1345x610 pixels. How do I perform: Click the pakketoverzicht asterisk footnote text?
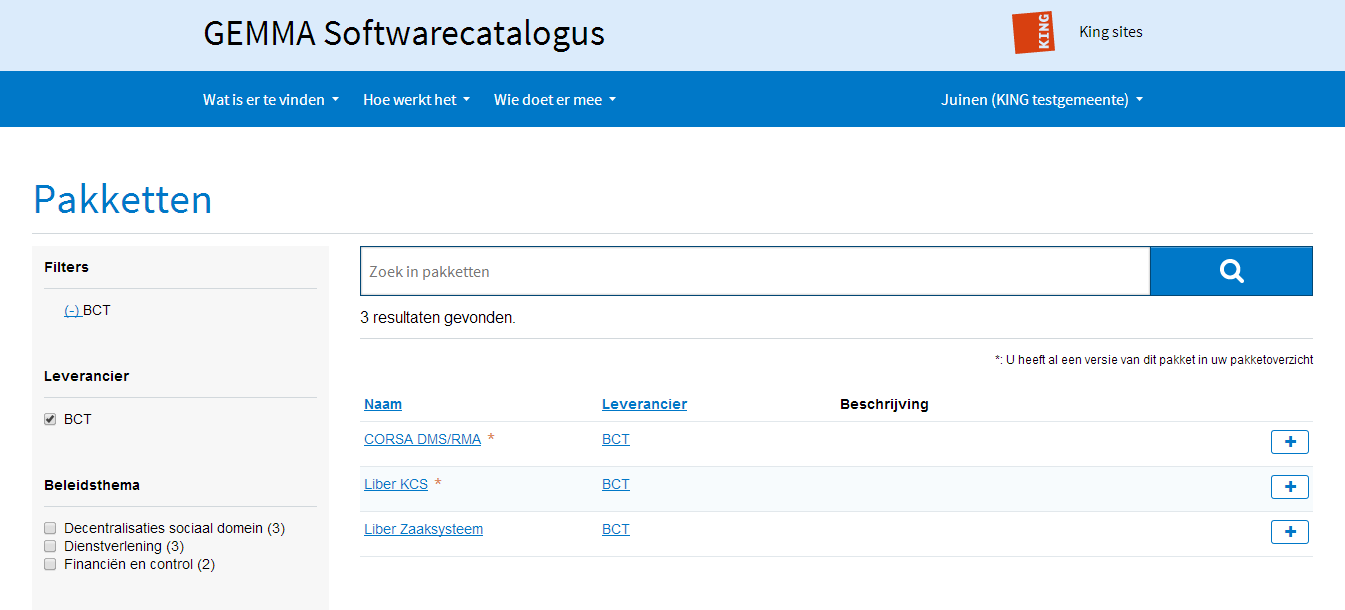click(x=1154, y=360)
